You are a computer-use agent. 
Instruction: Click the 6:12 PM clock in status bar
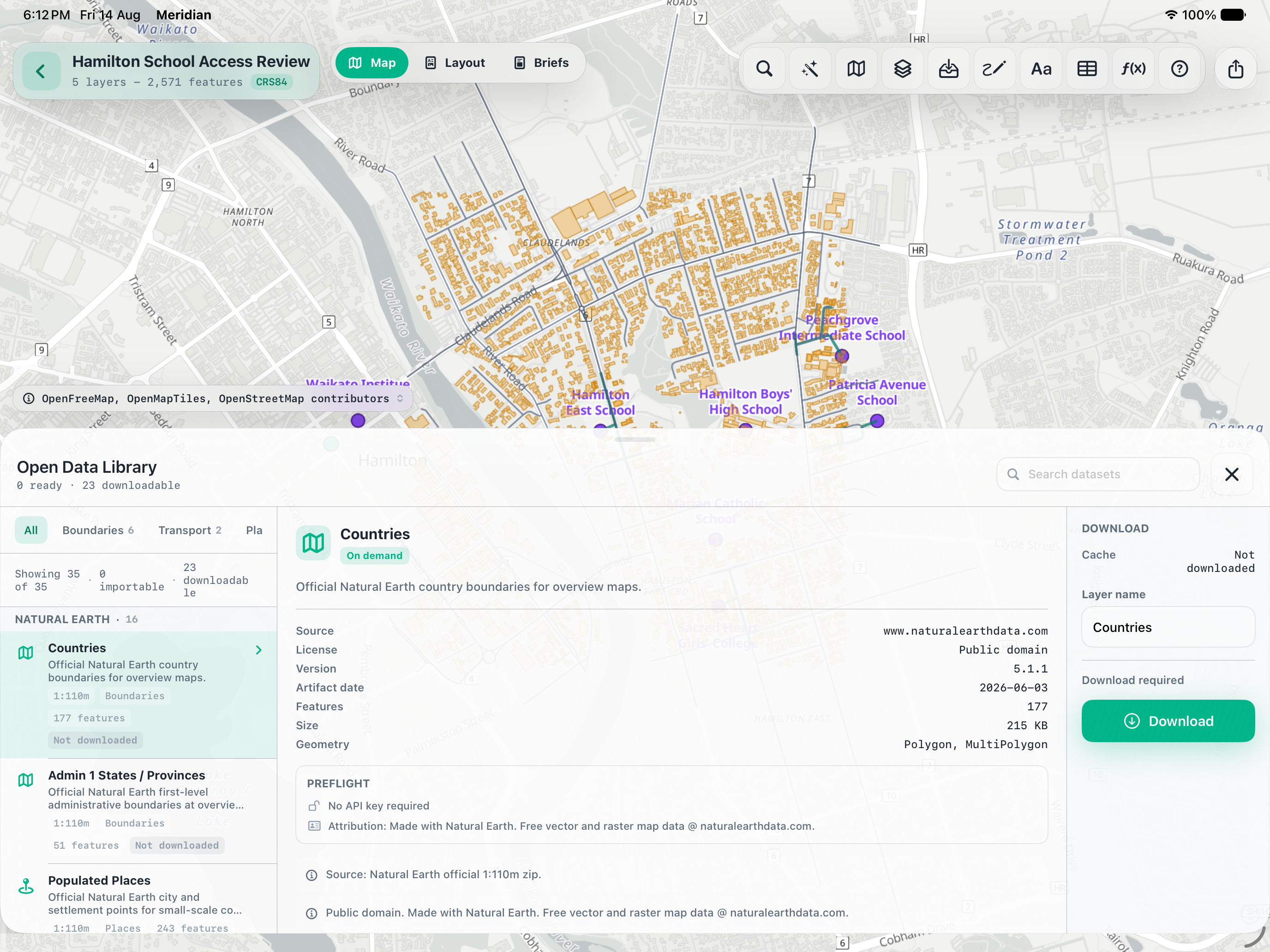click(x=47, y=15)
